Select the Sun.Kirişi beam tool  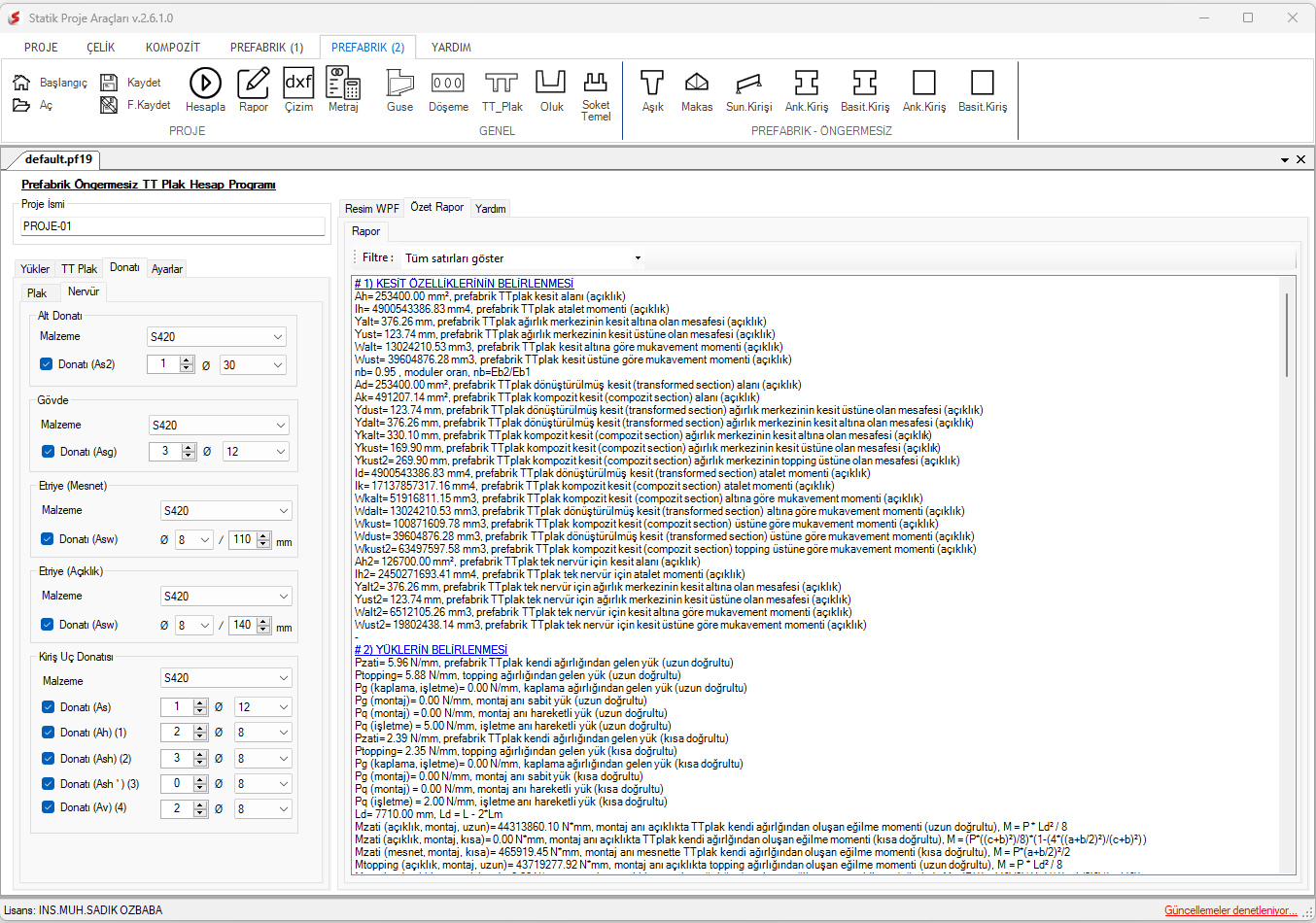748,83
